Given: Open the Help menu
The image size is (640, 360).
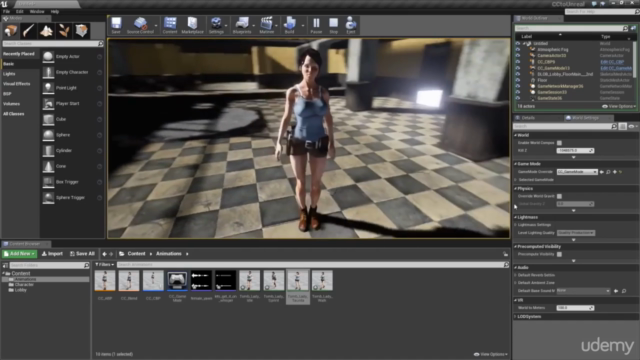Looking at the screenshot, I should (55, 11).
